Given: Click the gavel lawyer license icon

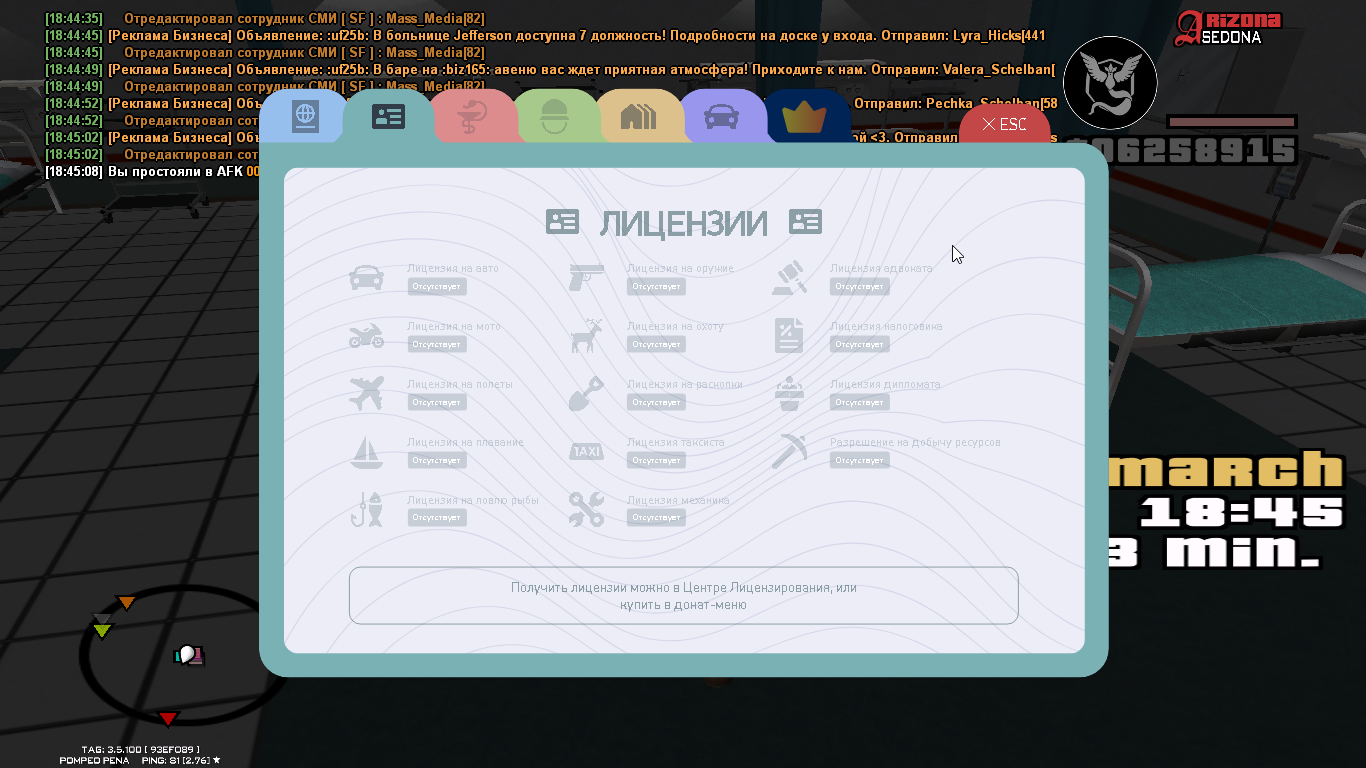Looking at the screenshot, I should tap(789, 278).
